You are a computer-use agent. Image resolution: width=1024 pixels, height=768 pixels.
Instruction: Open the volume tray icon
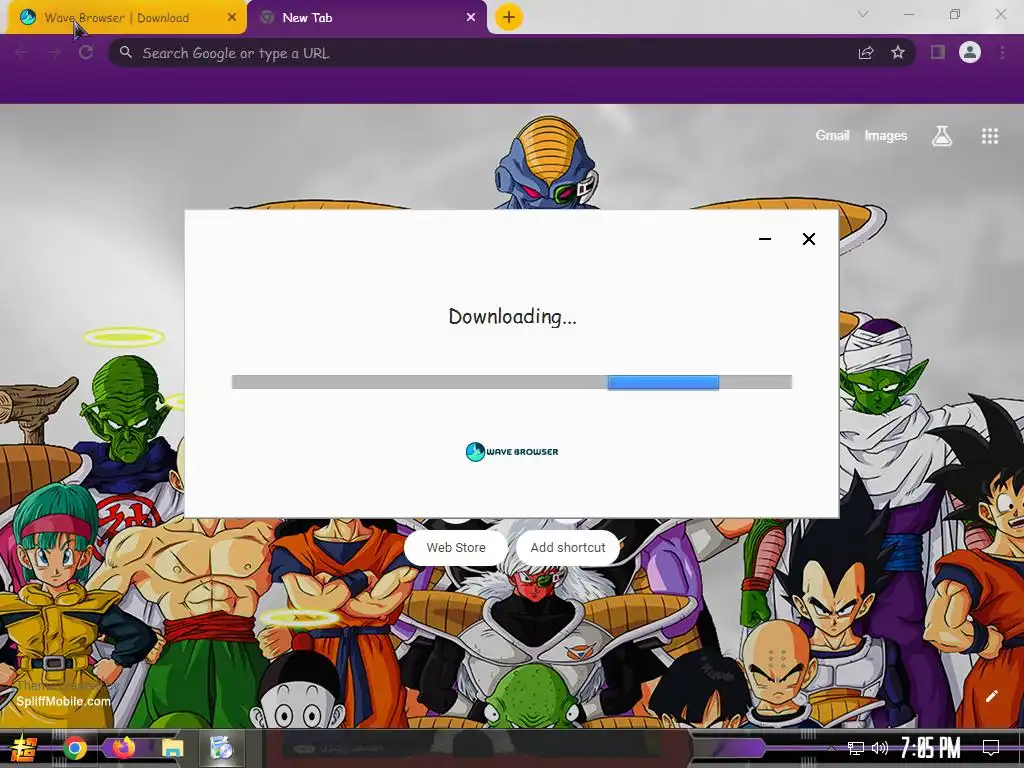[880, 748]
